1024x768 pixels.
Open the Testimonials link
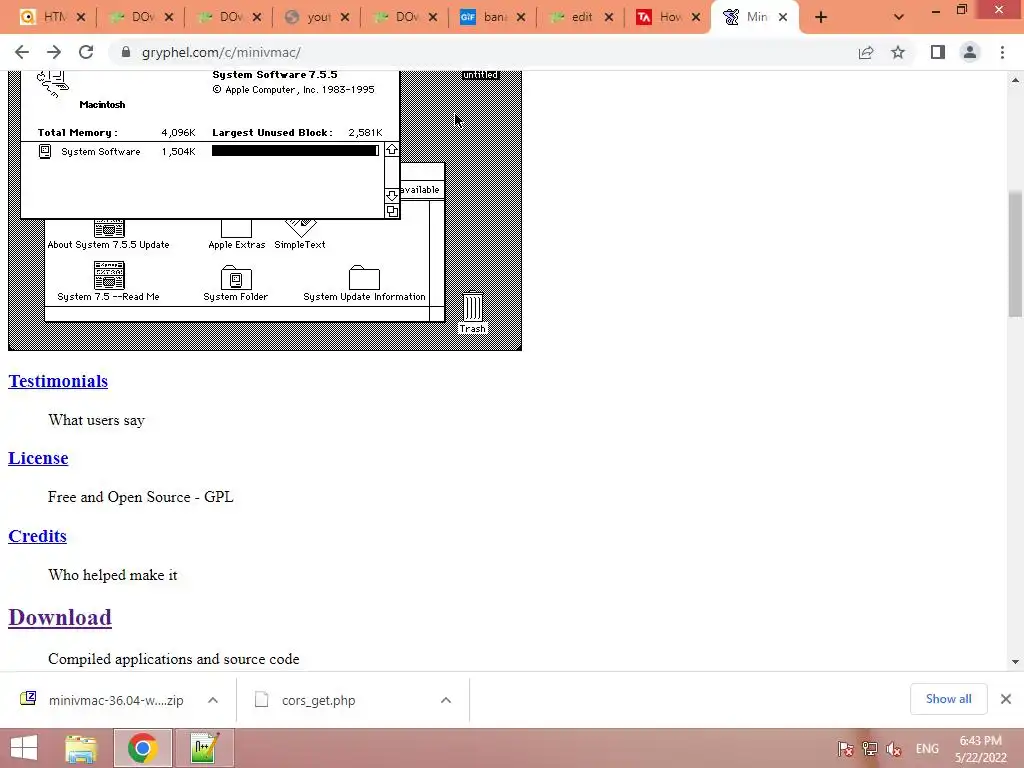(x=58, y=381)
